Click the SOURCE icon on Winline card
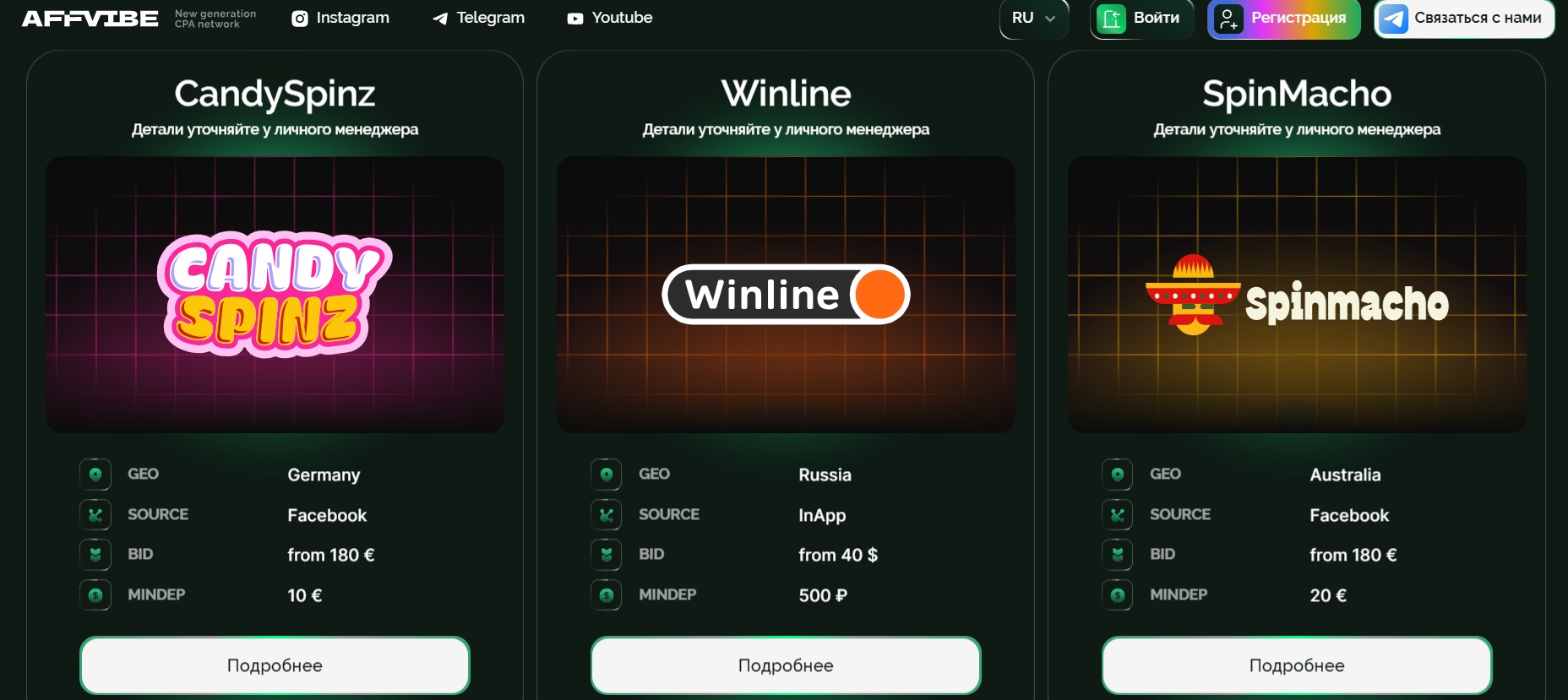 click(x=607, y=514)
